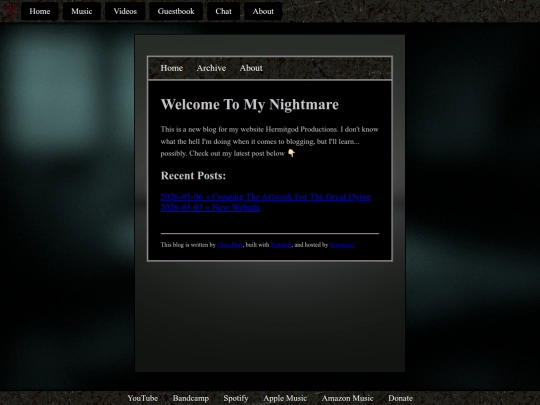
Task: Open the Spotify link in bottom bar
Action: (236, 398)
